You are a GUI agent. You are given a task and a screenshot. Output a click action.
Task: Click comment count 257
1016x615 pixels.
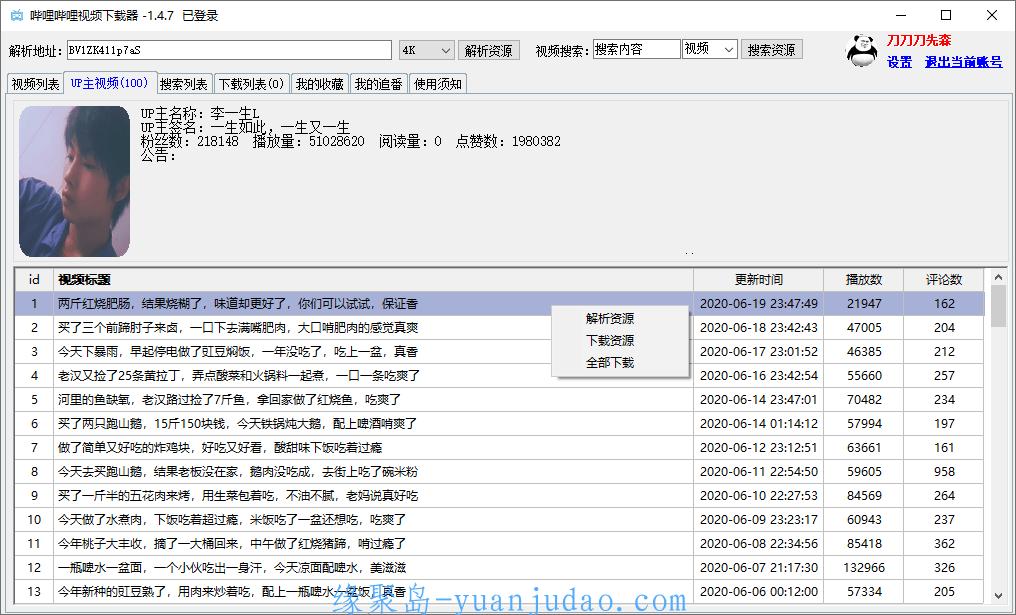coord(944,375)
